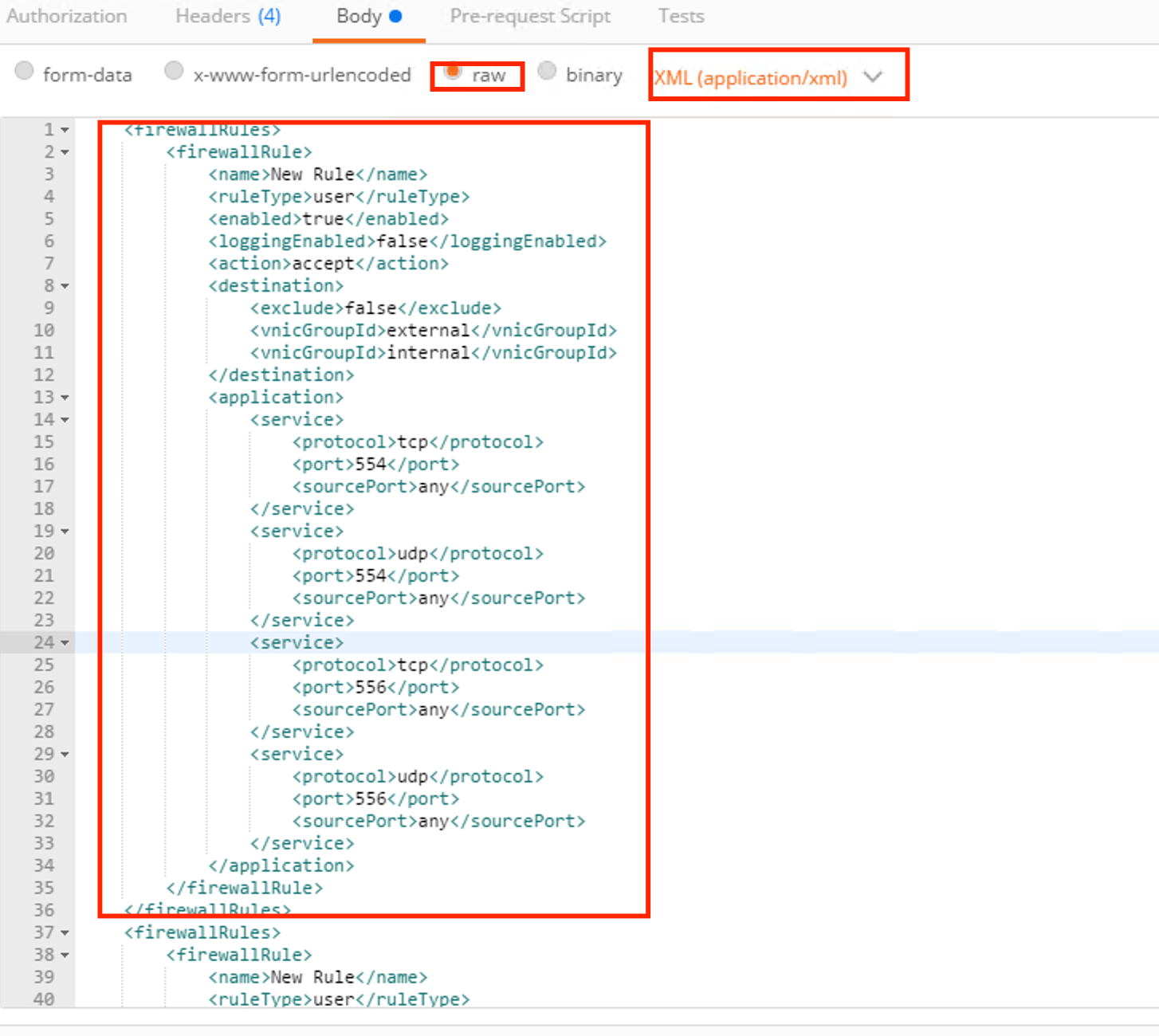Collapse the application block at line 13
The image size is (1159, 1036).
[x=65, y=398]
